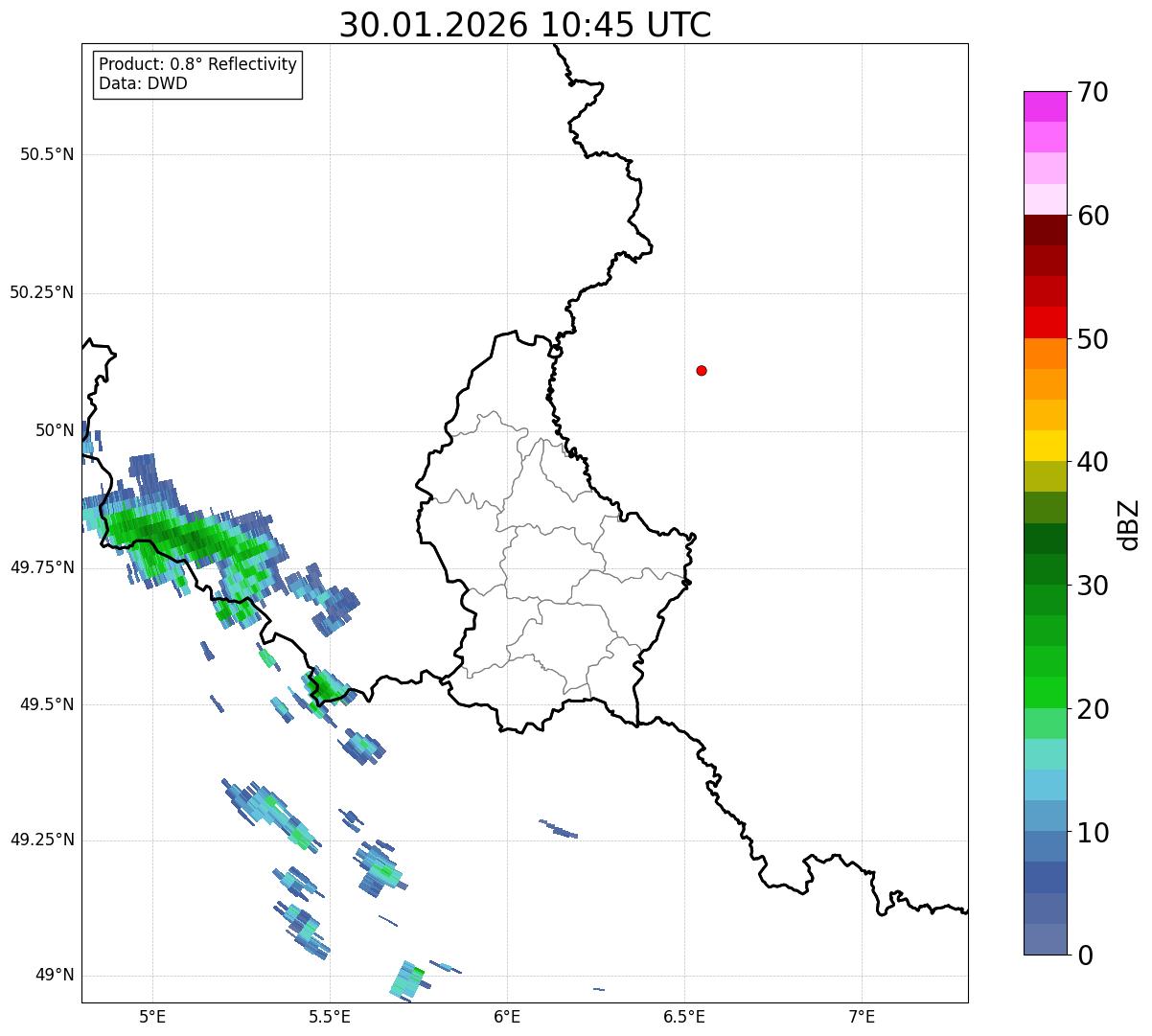
Task: Click the '49.25°N' latitude label
Action: (42, 840)
